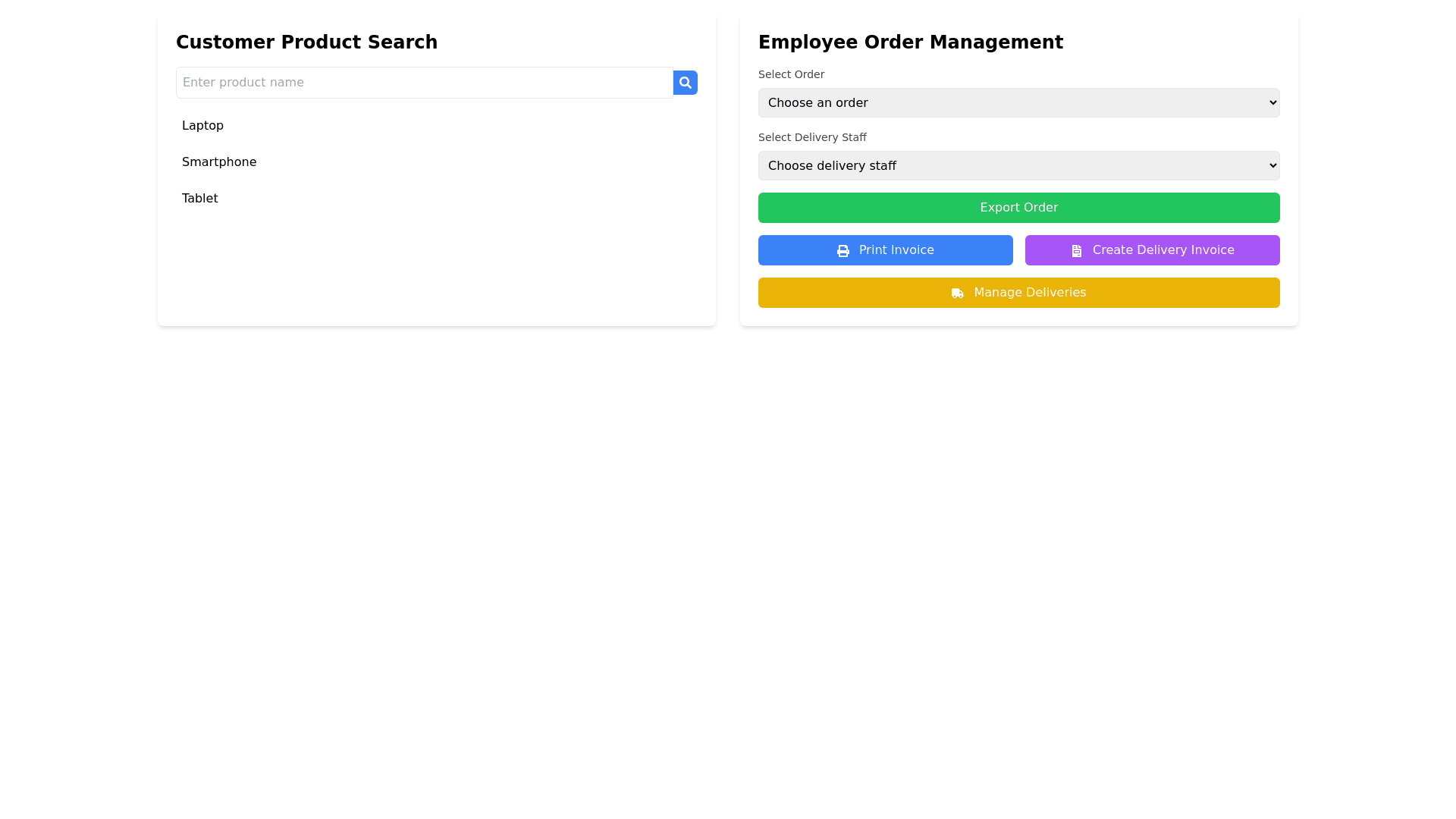Click the printer icon on Print Invoice
This screenshot has width=1456, height=819.
coord(843,251)
